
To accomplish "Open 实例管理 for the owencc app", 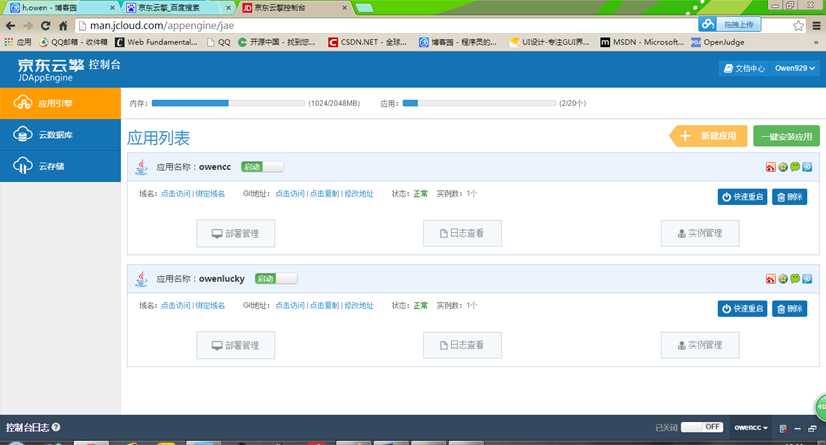I will (700, 233).
